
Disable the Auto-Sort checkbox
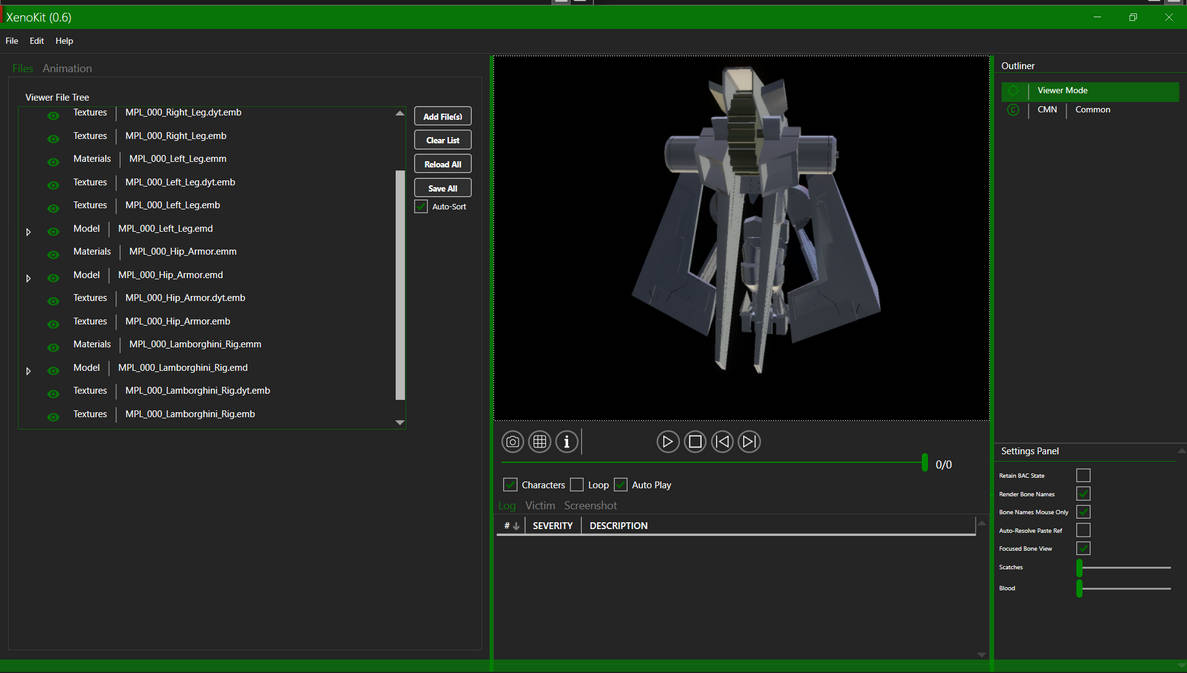(x=421, y=207)
